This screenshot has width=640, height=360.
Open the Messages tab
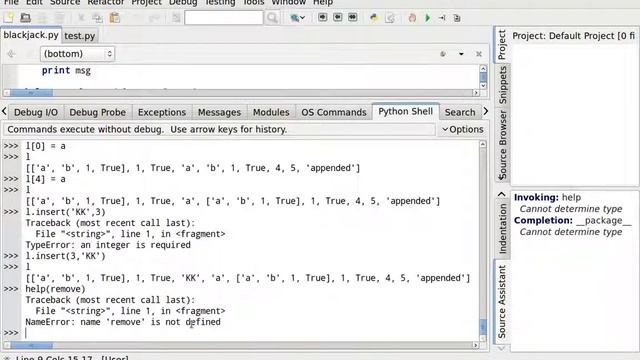pyautogui.click(x=219, y=112)
